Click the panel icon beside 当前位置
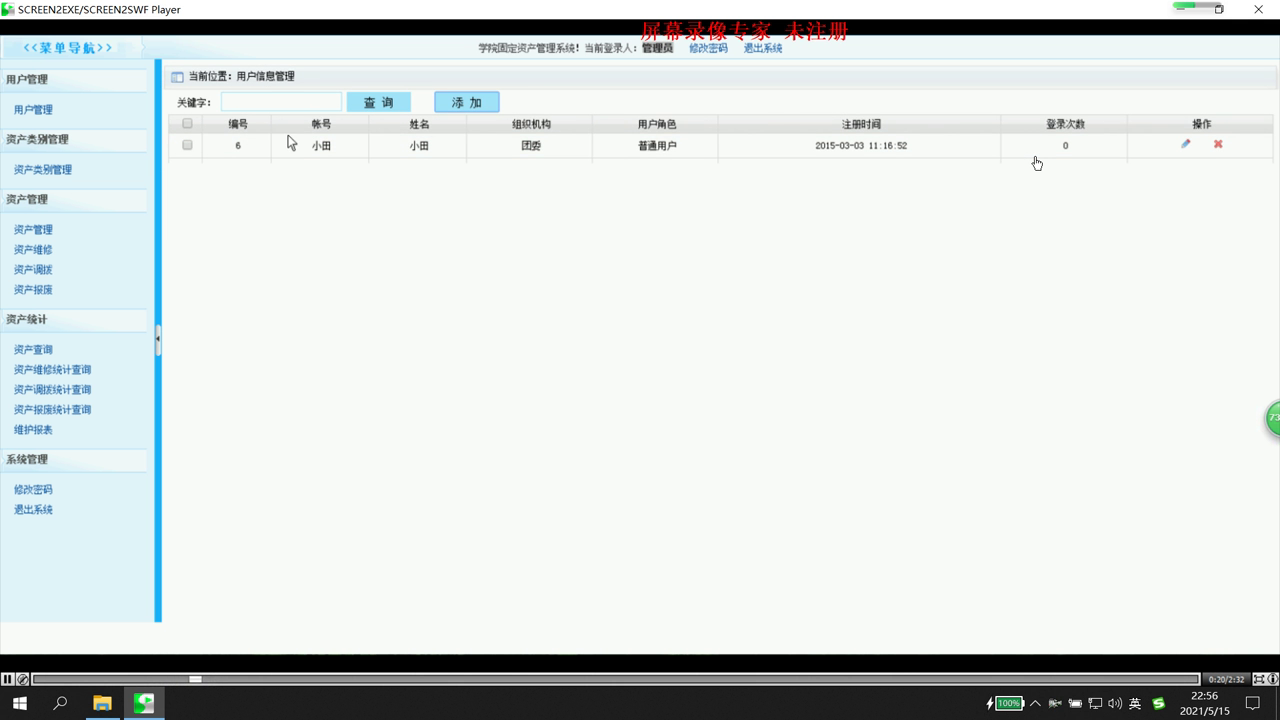Screen dimensions: 1280x720 177,77
